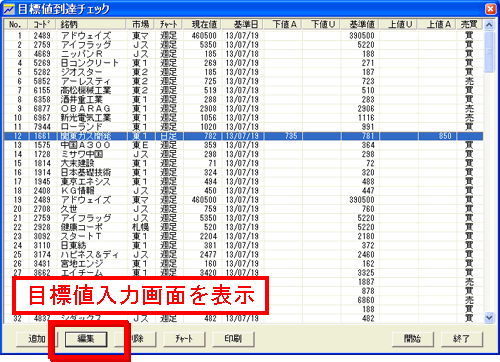Select the ニッパンR row
This screenshot has height=362, width=500.
[244, 54]
